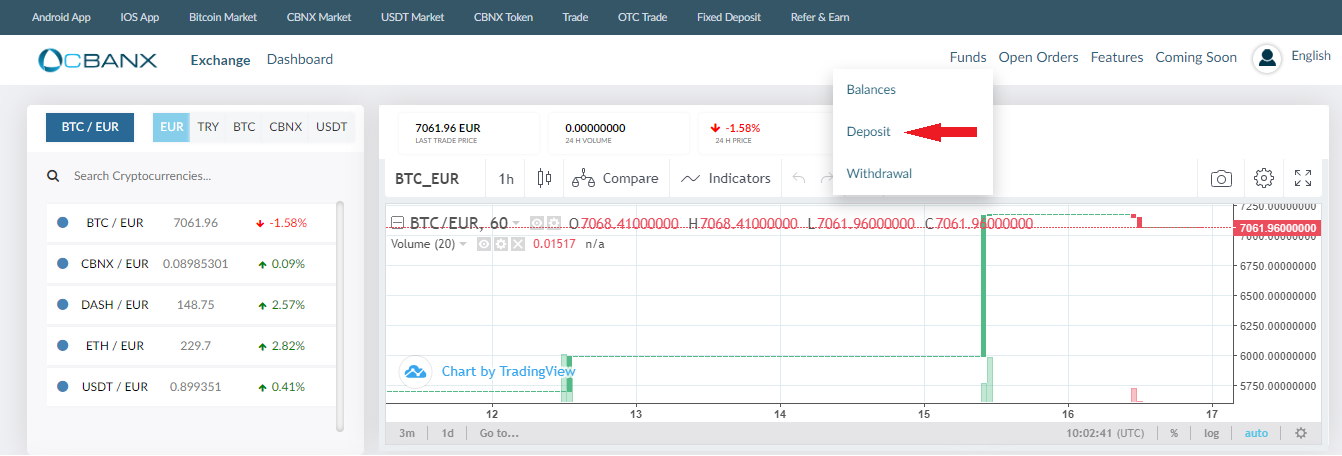Click the red down arrow in 24H price box
This screenshot has height=456, width=1342.
715,128
